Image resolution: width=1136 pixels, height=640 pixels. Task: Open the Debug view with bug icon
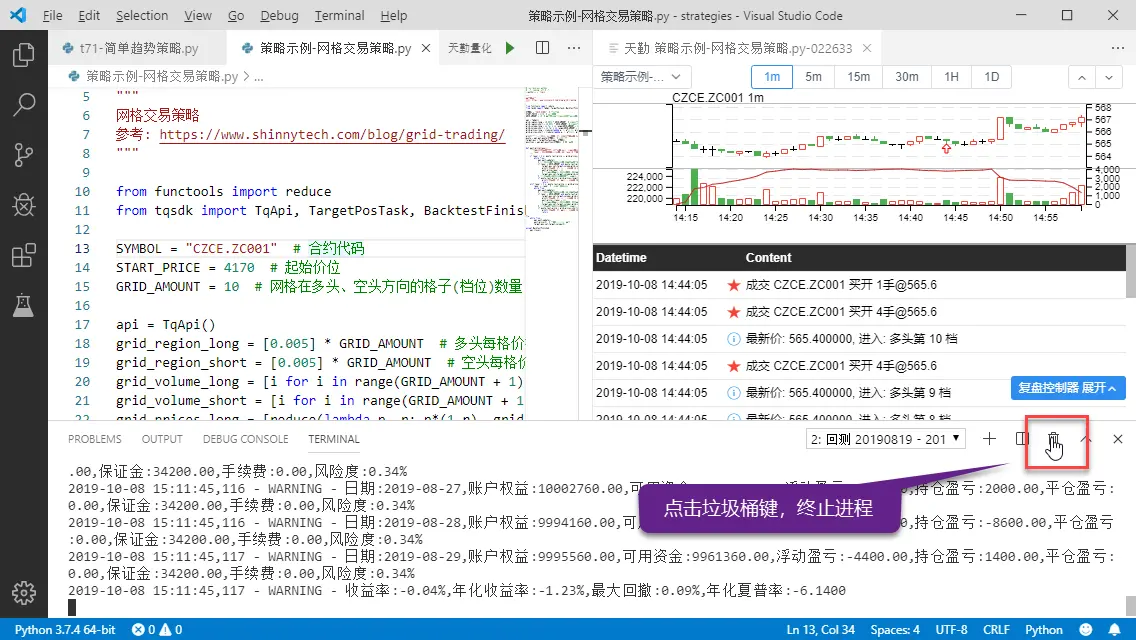click(x=24, y=205)
